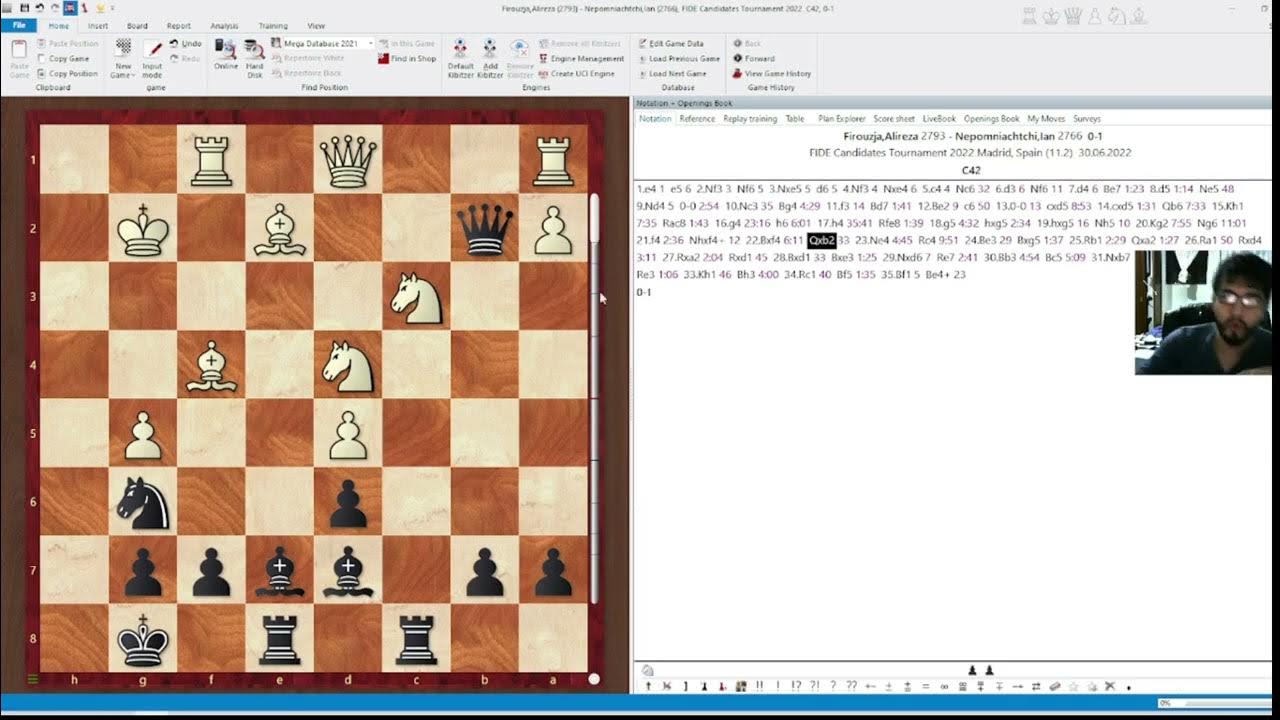The width and height of the screenshot is (1280, 720).
Task: Open the My Moves tab
Action: tap(1046, 119)
